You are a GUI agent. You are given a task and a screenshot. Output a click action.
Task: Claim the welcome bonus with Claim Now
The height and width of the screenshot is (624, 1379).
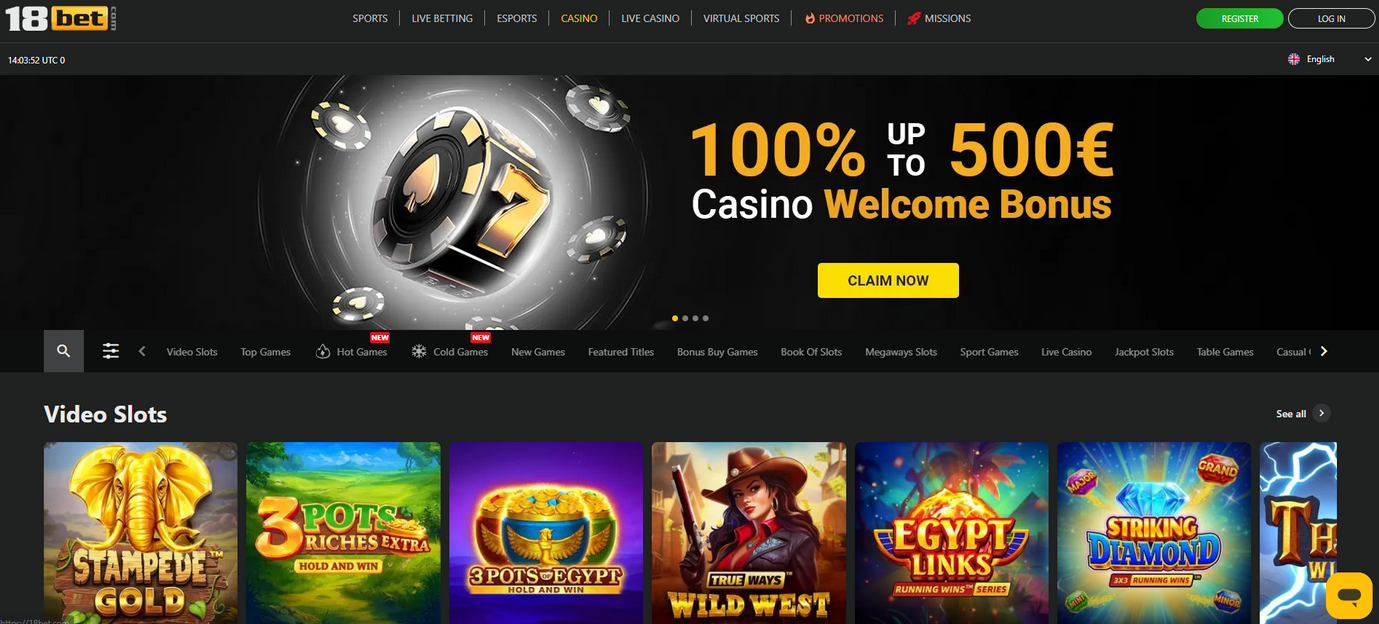click(888, 280)
